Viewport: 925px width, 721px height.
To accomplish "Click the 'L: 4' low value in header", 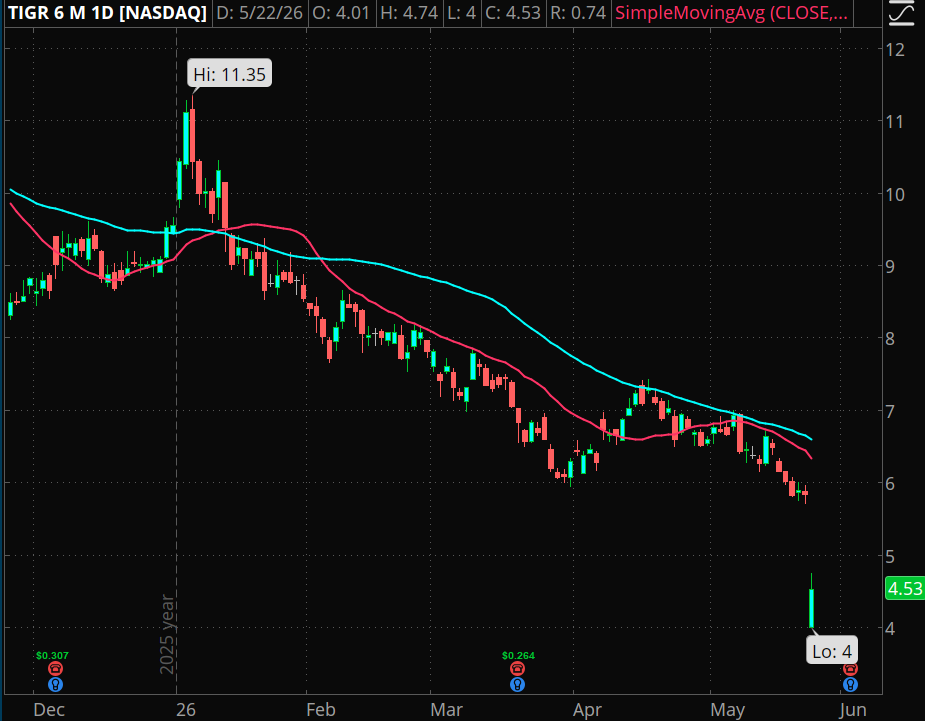I will click(461, 12).
